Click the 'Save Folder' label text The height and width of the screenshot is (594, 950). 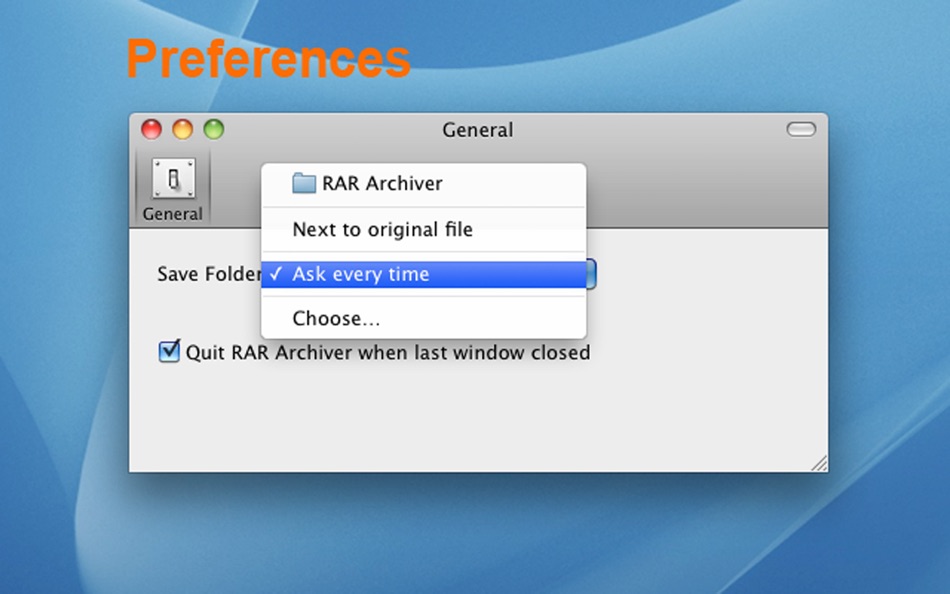(209, 274)
